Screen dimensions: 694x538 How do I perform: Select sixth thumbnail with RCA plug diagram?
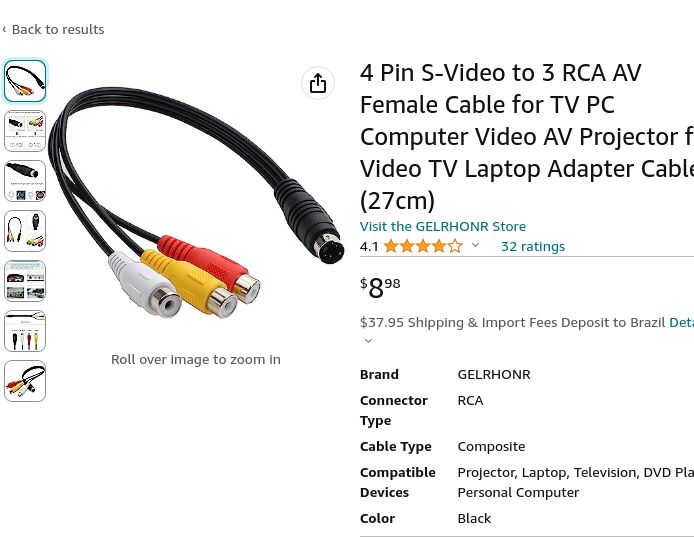(x=25, y=331)
